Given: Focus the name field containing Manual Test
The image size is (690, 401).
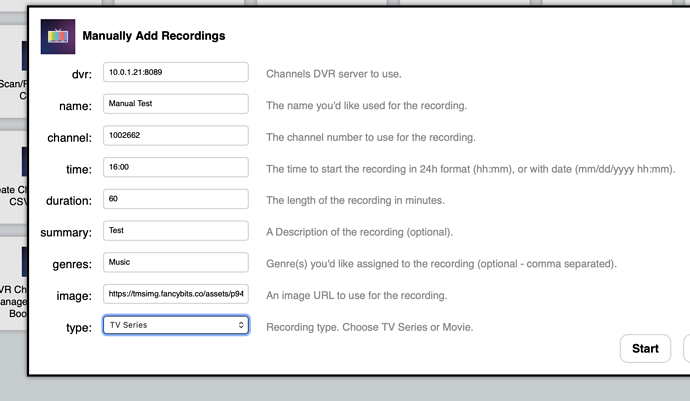Looking at the screenshot, I should (175, 104).
